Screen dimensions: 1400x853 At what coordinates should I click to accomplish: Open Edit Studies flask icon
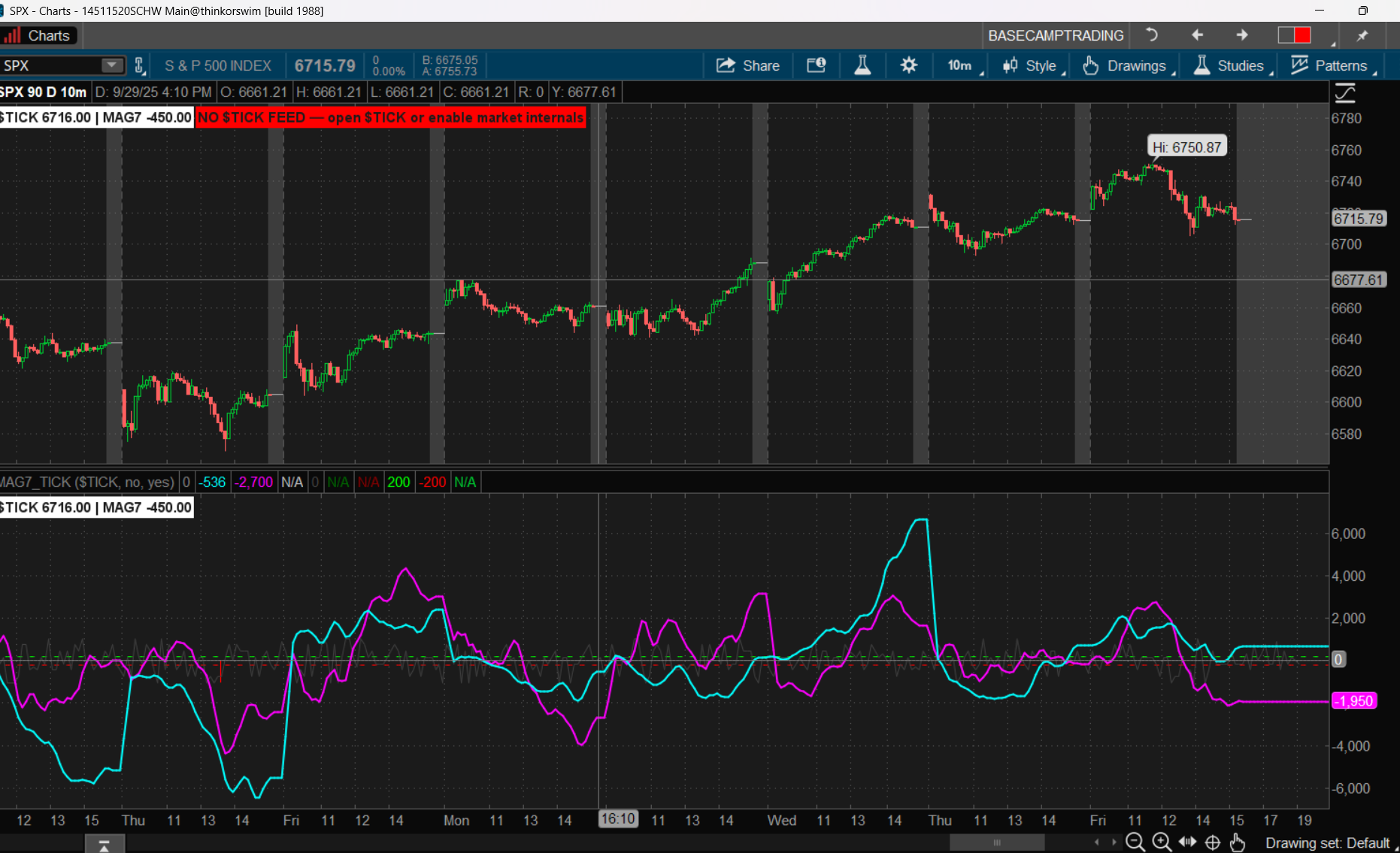click(862, 65)
